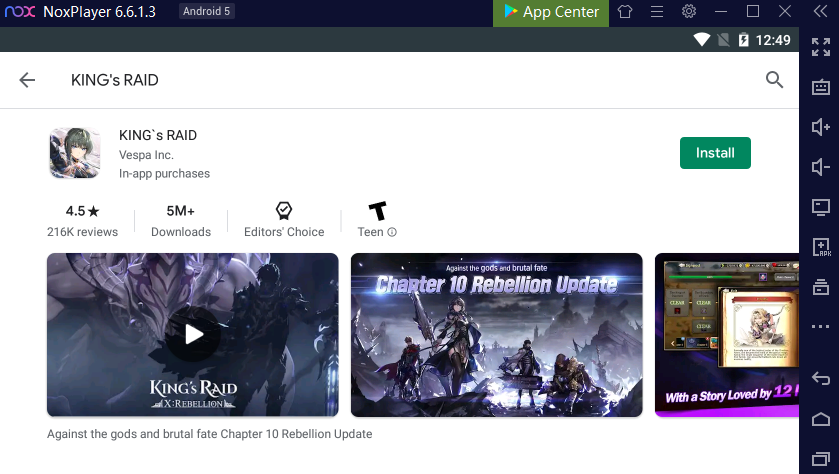Click the In-app purchases label

tap(164, 174)
